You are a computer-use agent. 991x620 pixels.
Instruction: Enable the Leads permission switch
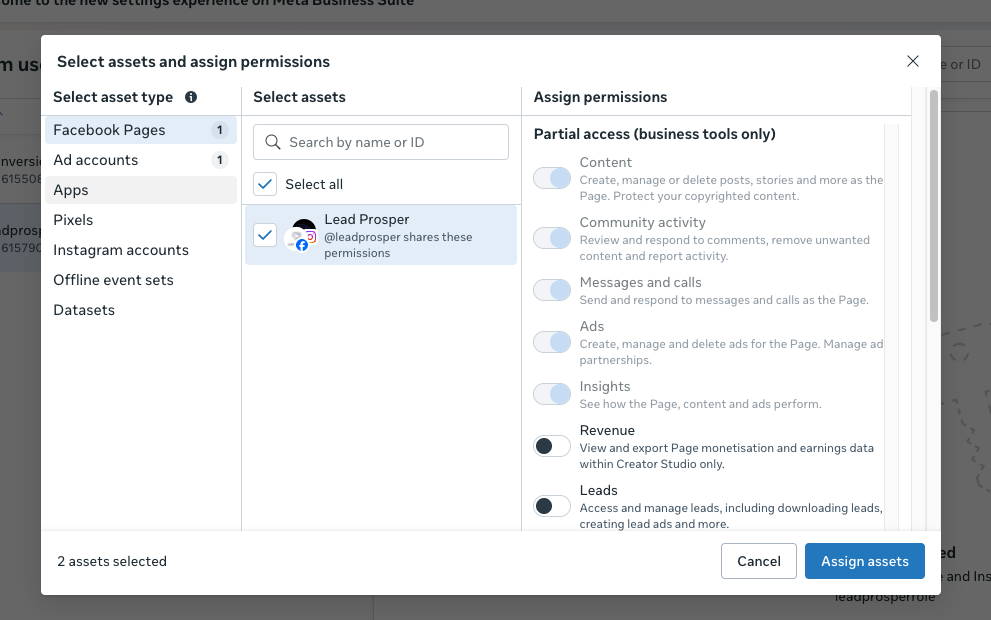point(552,506)
